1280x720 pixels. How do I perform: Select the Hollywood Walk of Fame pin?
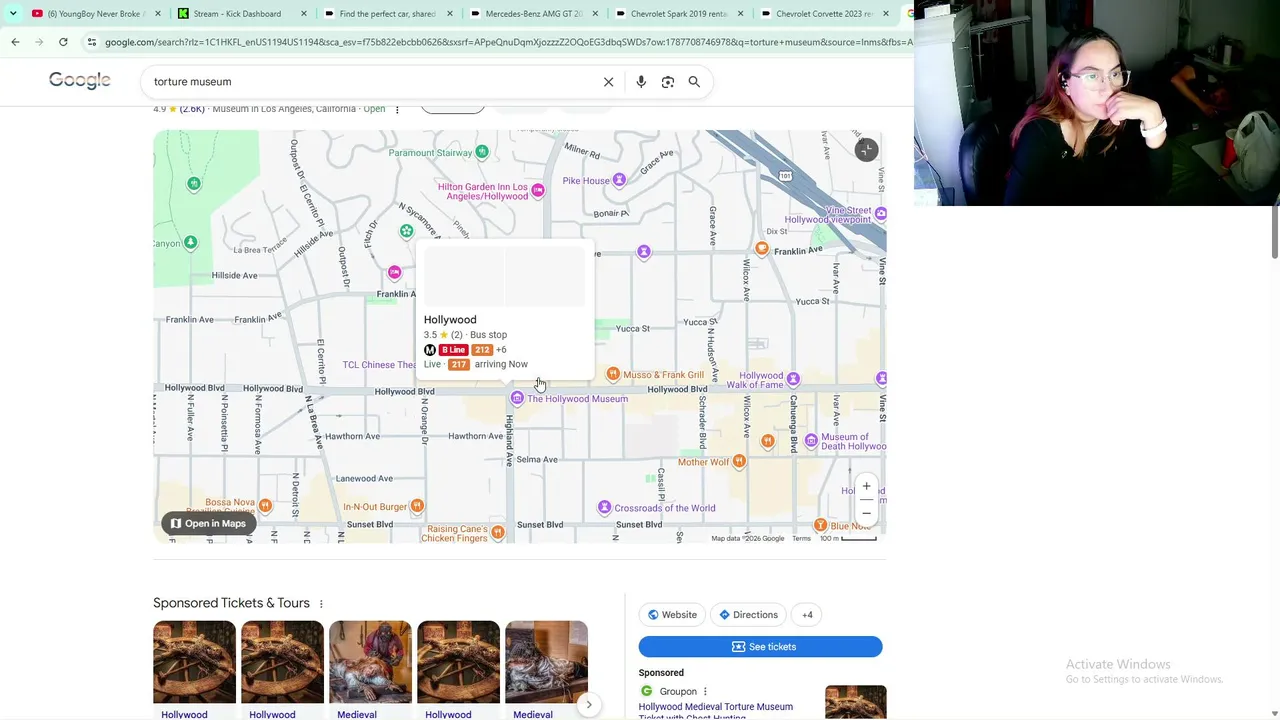pyautogui.click(x=793, y=379)
